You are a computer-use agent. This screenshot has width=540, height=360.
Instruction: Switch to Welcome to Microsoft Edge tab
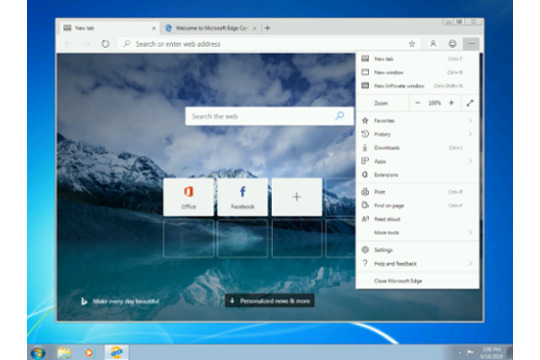point(211,28)
